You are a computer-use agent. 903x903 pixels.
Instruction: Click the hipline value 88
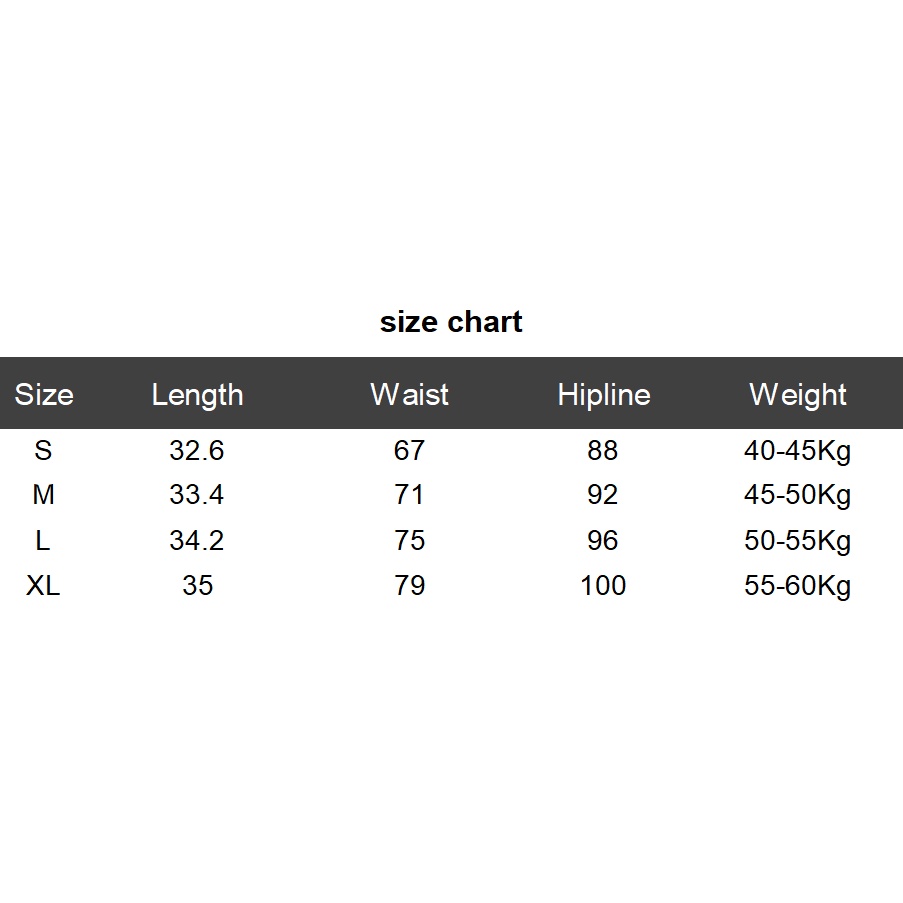click(603, 450)
